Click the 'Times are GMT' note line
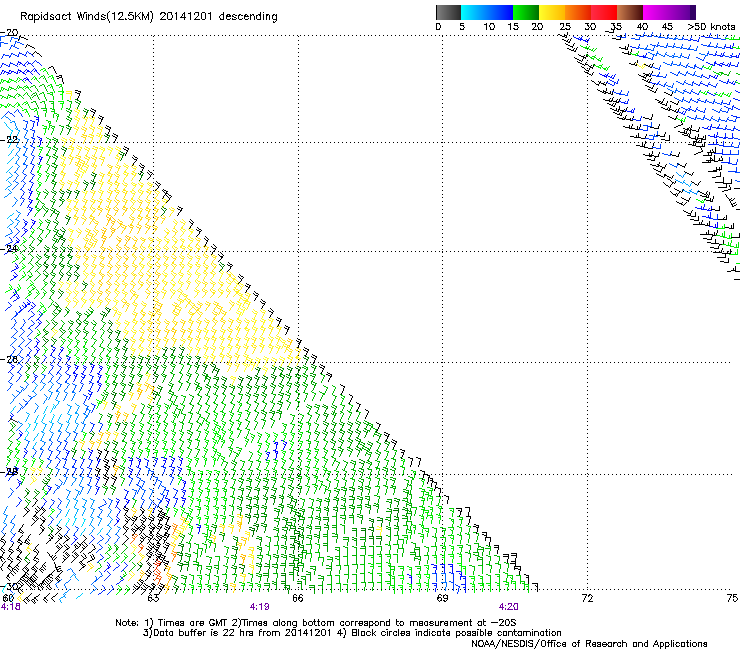This screenshot has height=650, width=740. click(316, 623)
